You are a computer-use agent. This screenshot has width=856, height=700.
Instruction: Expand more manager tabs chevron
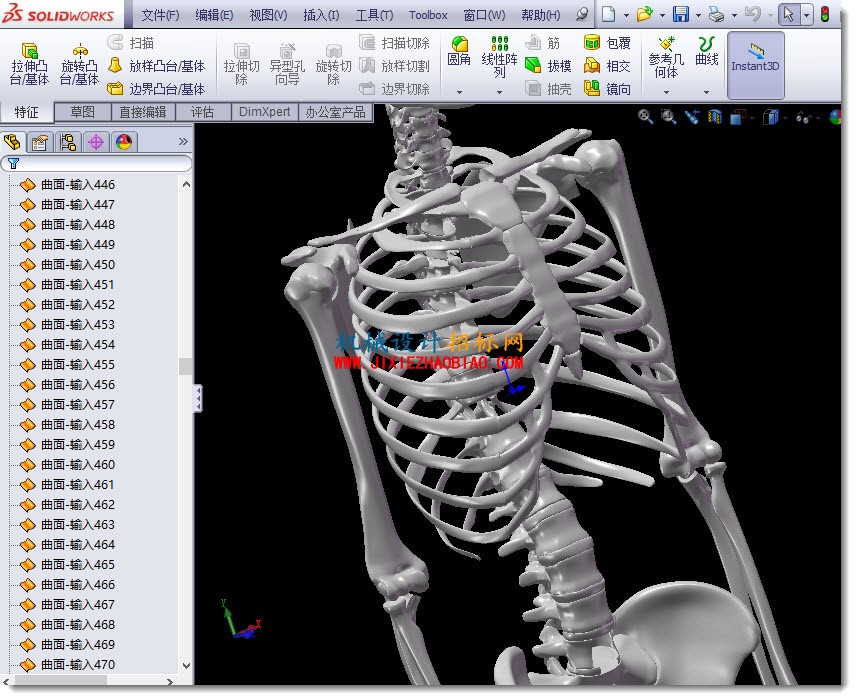(x=183, y=142)
